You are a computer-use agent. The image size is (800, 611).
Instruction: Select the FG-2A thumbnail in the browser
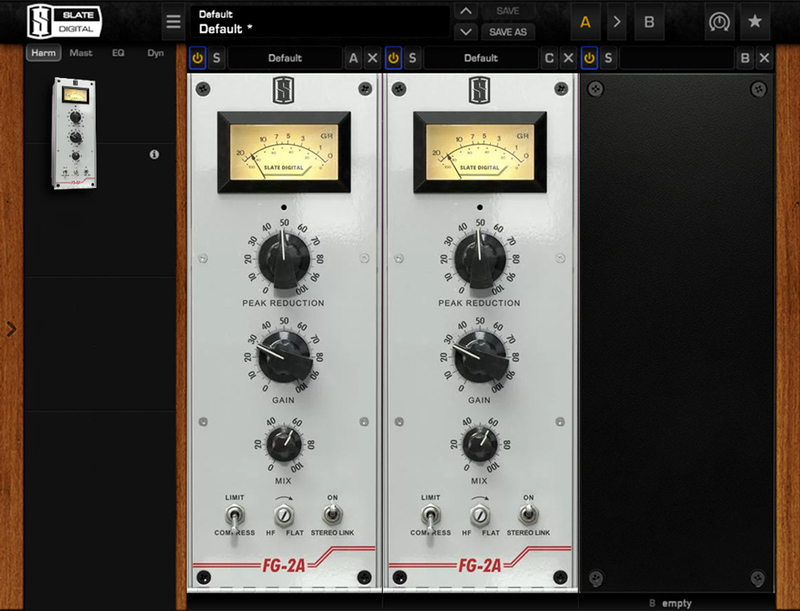click(x=74, y=133)
